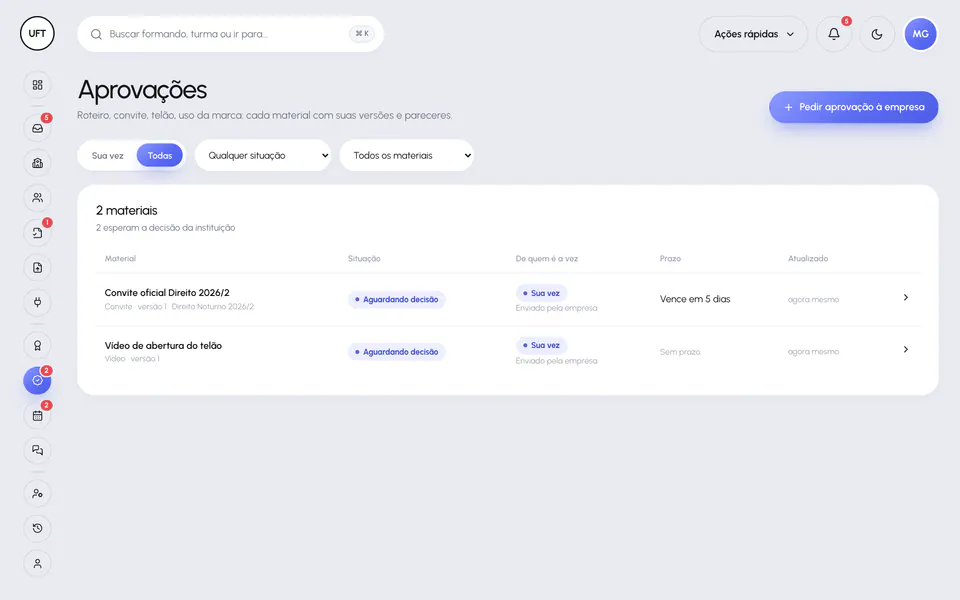Open the chat messages icon in sidebar

(x=37, y=451)
